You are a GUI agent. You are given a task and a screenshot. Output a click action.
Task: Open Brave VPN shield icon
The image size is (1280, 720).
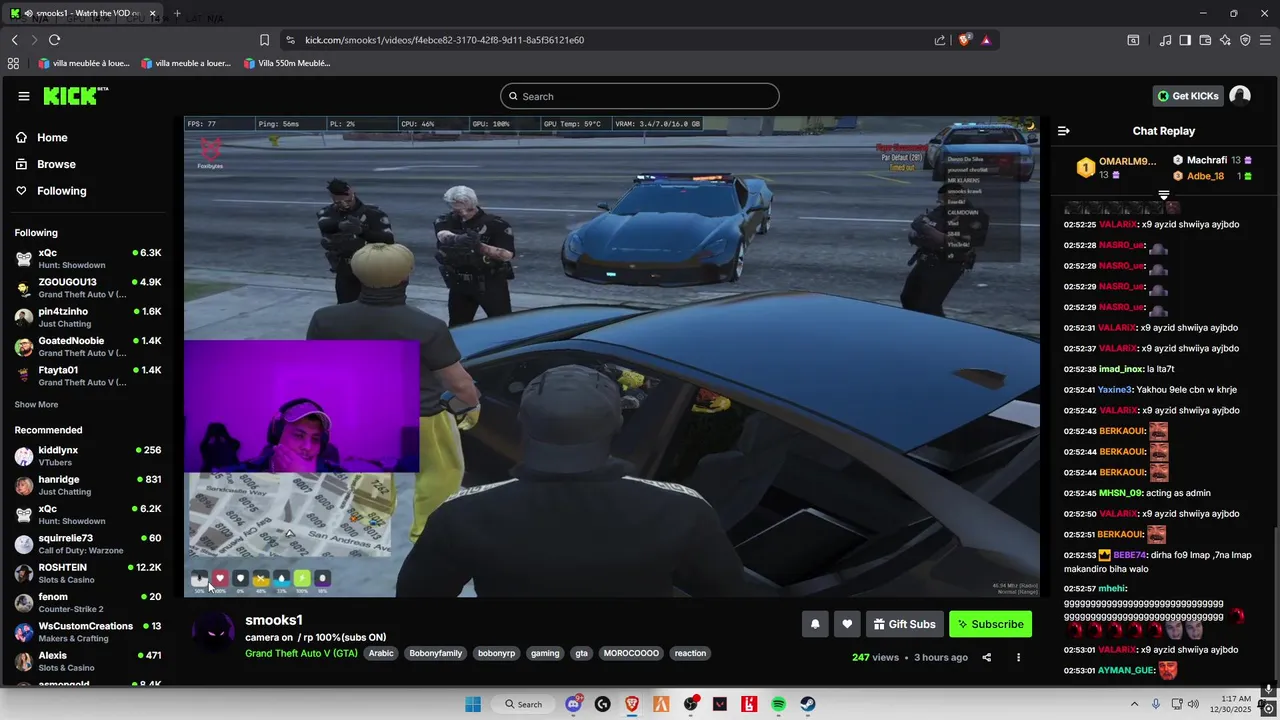1245,40
